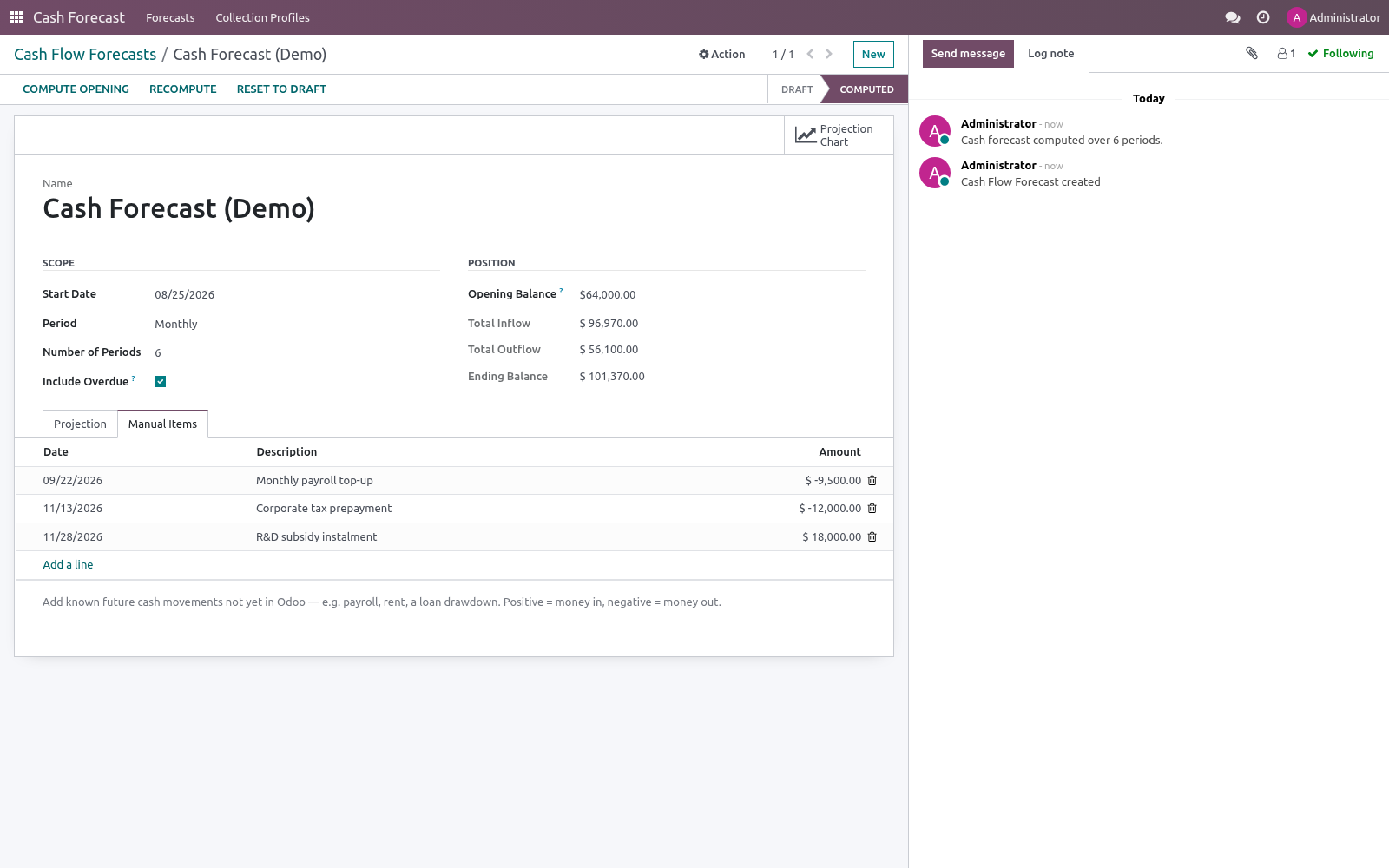This screenshot has height=868, width=1389.
Task: Click the Send message button
Action: click(968, 54)
